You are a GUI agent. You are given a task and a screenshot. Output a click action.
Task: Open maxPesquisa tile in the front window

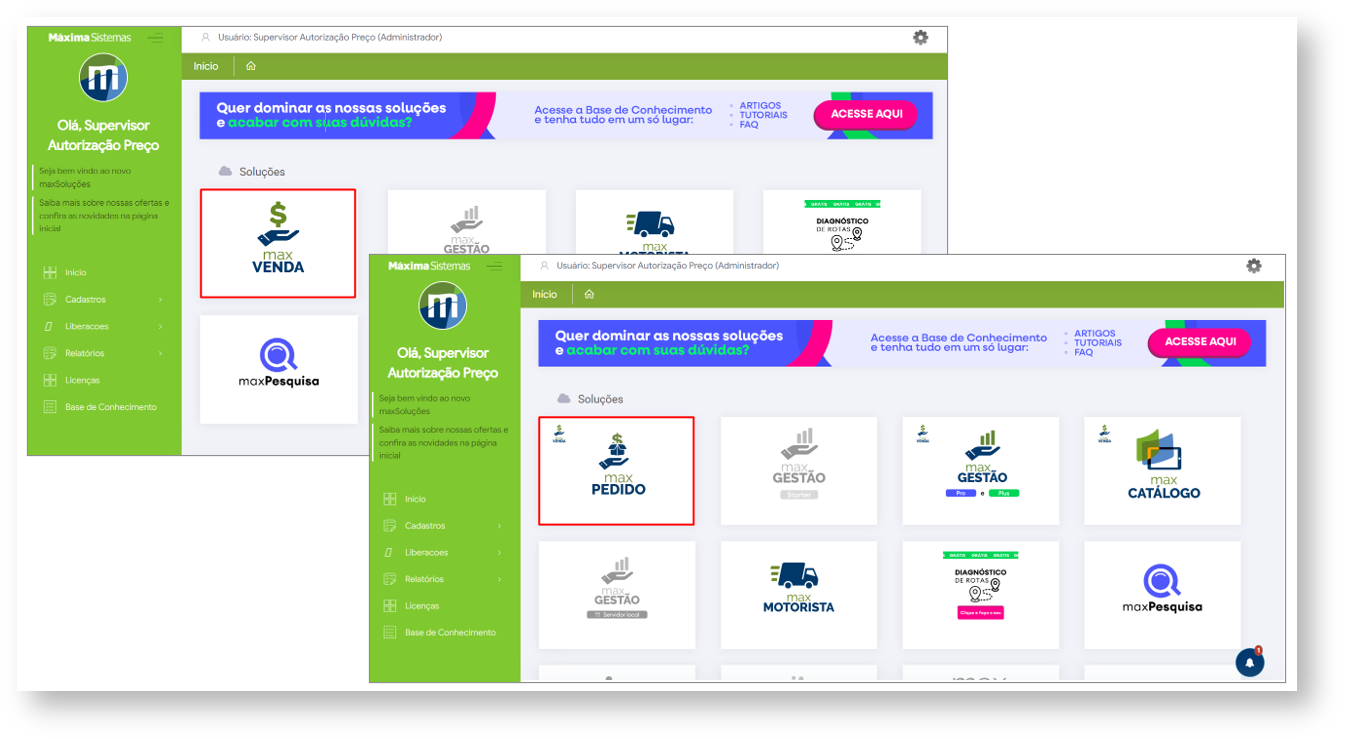pyautogui.click(x=1163, y=596)
